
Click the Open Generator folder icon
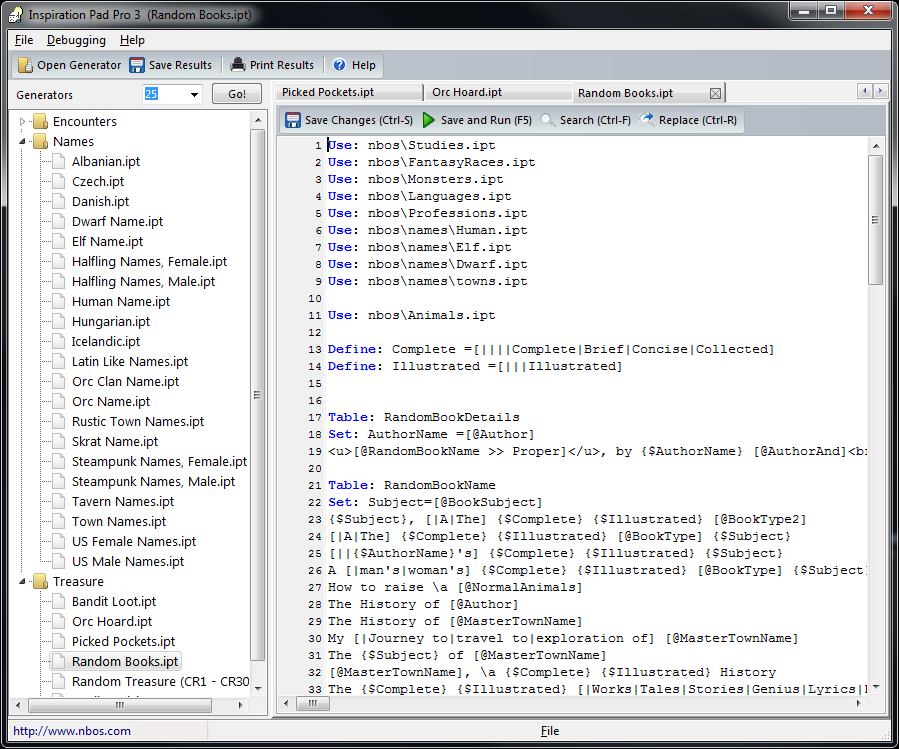click(25, 65)
